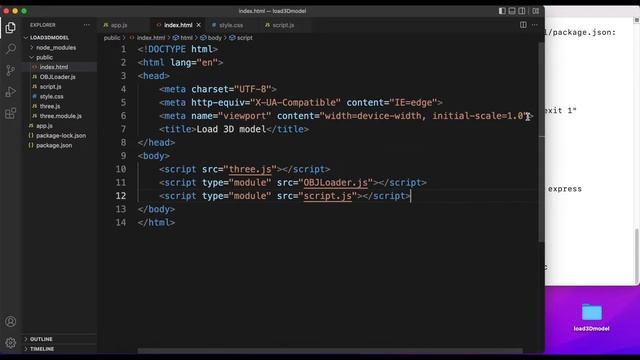Open the Source Control view
640x360 pixels.
point(11,70)
